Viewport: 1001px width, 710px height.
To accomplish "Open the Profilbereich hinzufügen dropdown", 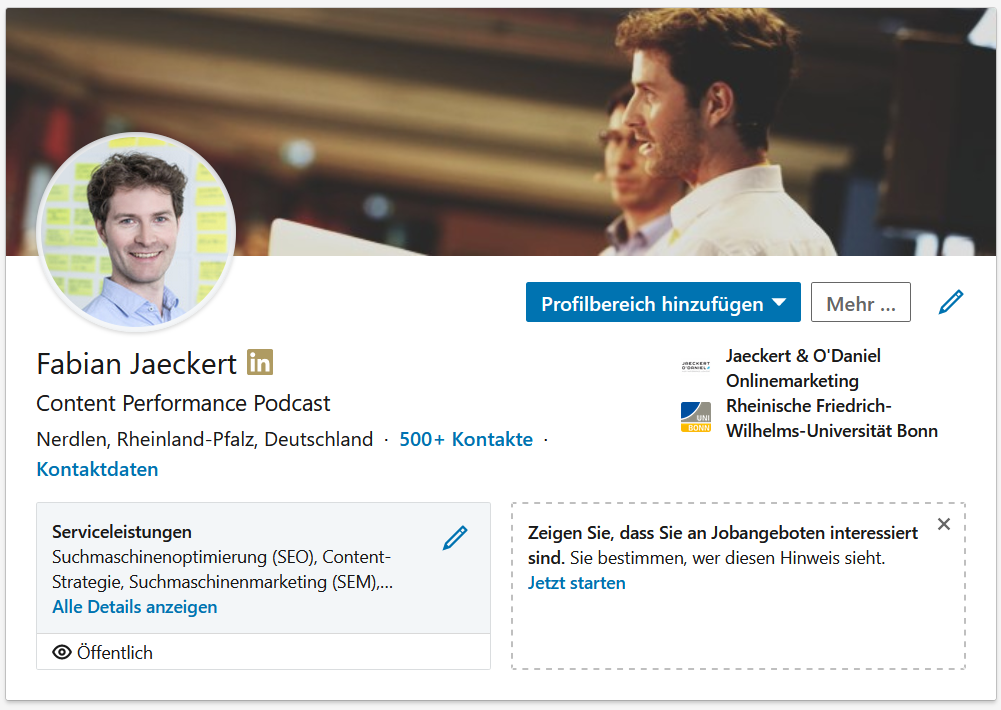I will pyautogui.click(x=663, y=302).
